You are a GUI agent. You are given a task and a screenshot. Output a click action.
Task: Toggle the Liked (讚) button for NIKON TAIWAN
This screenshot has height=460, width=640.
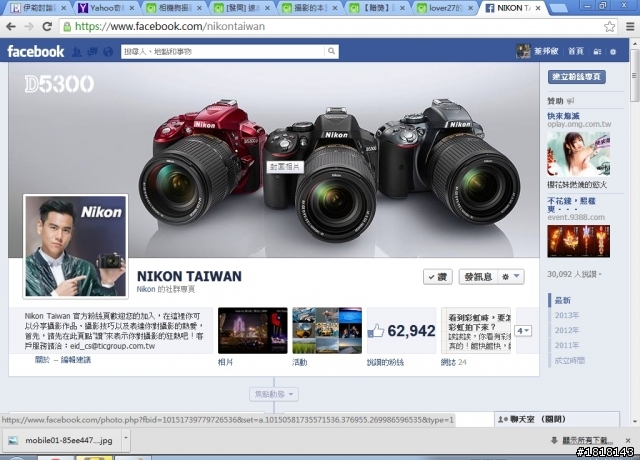438,277
